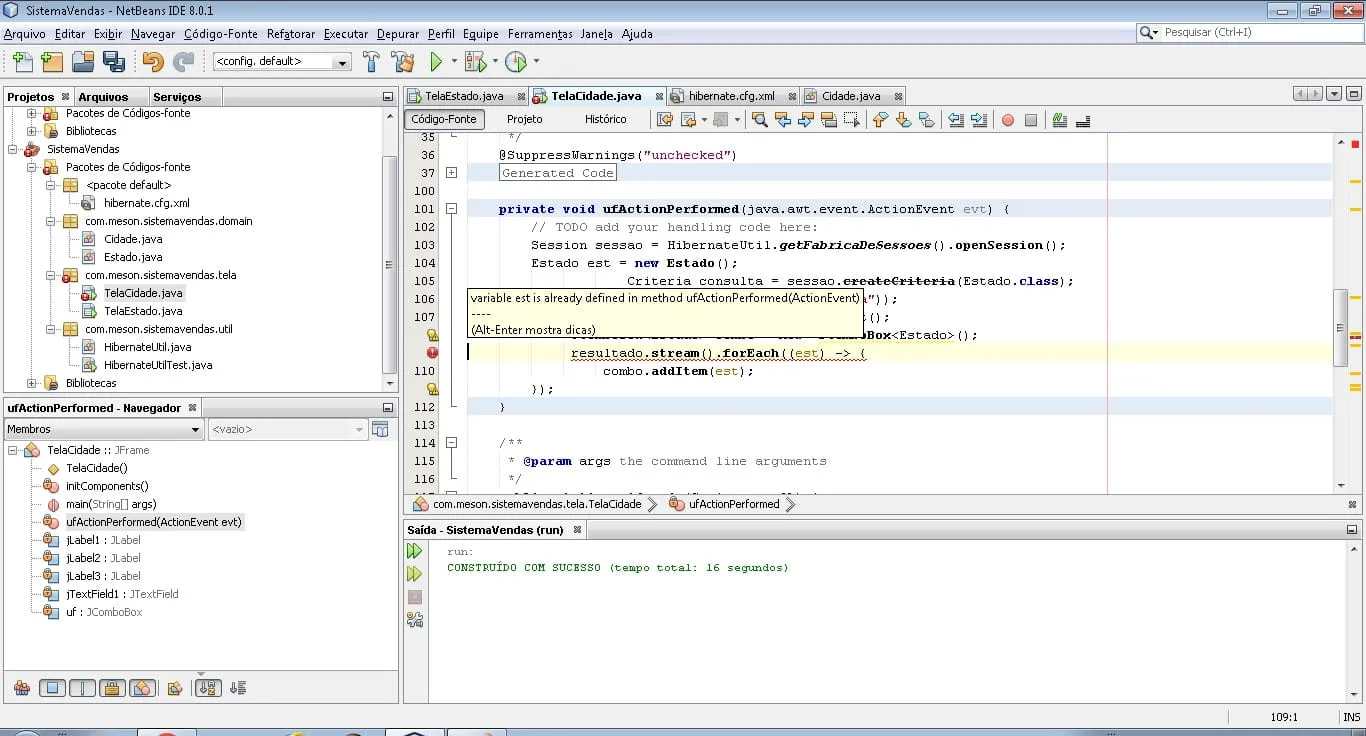Click the Save All toolbar icon
Viewport: 1366px width, 736px height.
click(x=113, y=62)
